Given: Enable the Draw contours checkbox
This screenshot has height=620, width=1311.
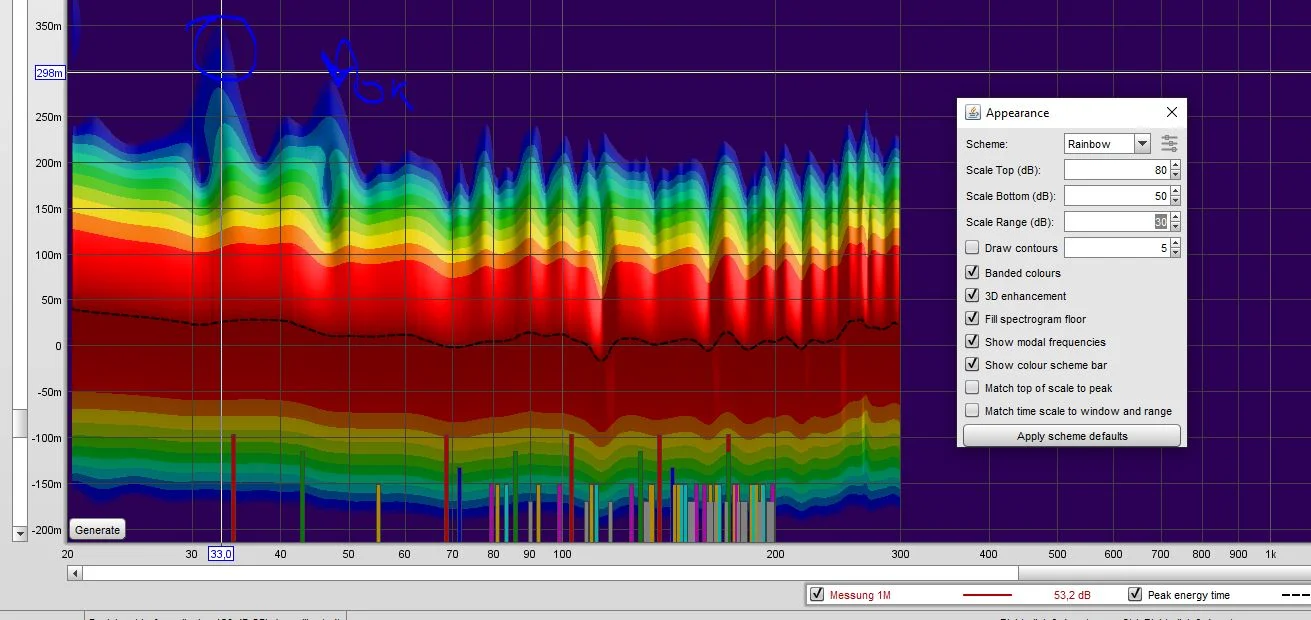Looking at the screenshot, I should point(972,248).
